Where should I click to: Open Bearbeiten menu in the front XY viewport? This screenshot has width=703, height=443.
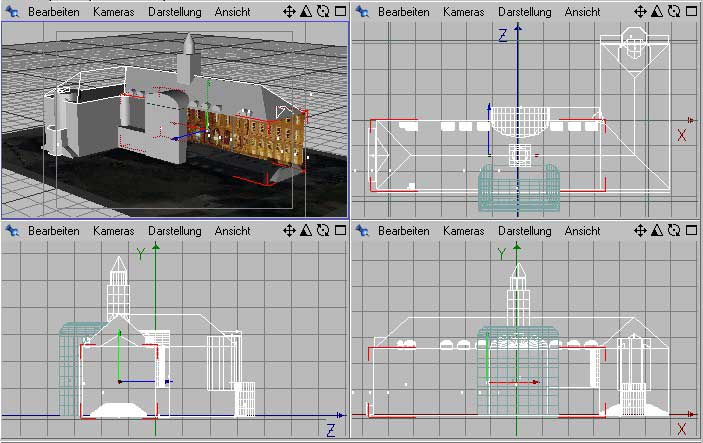(x=404, y=231)
